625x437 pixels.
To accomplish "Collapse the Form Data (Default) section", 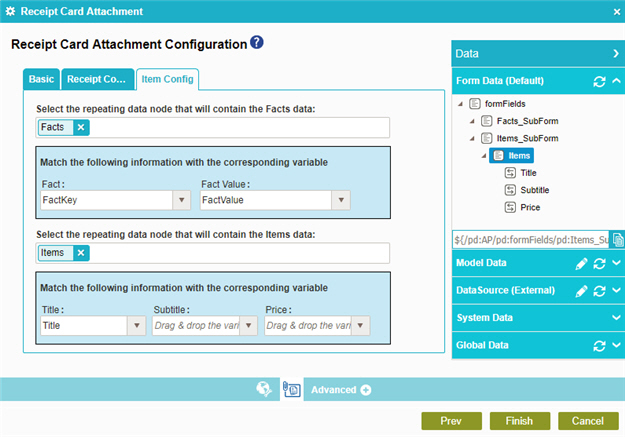I will (x=616, y=81).
